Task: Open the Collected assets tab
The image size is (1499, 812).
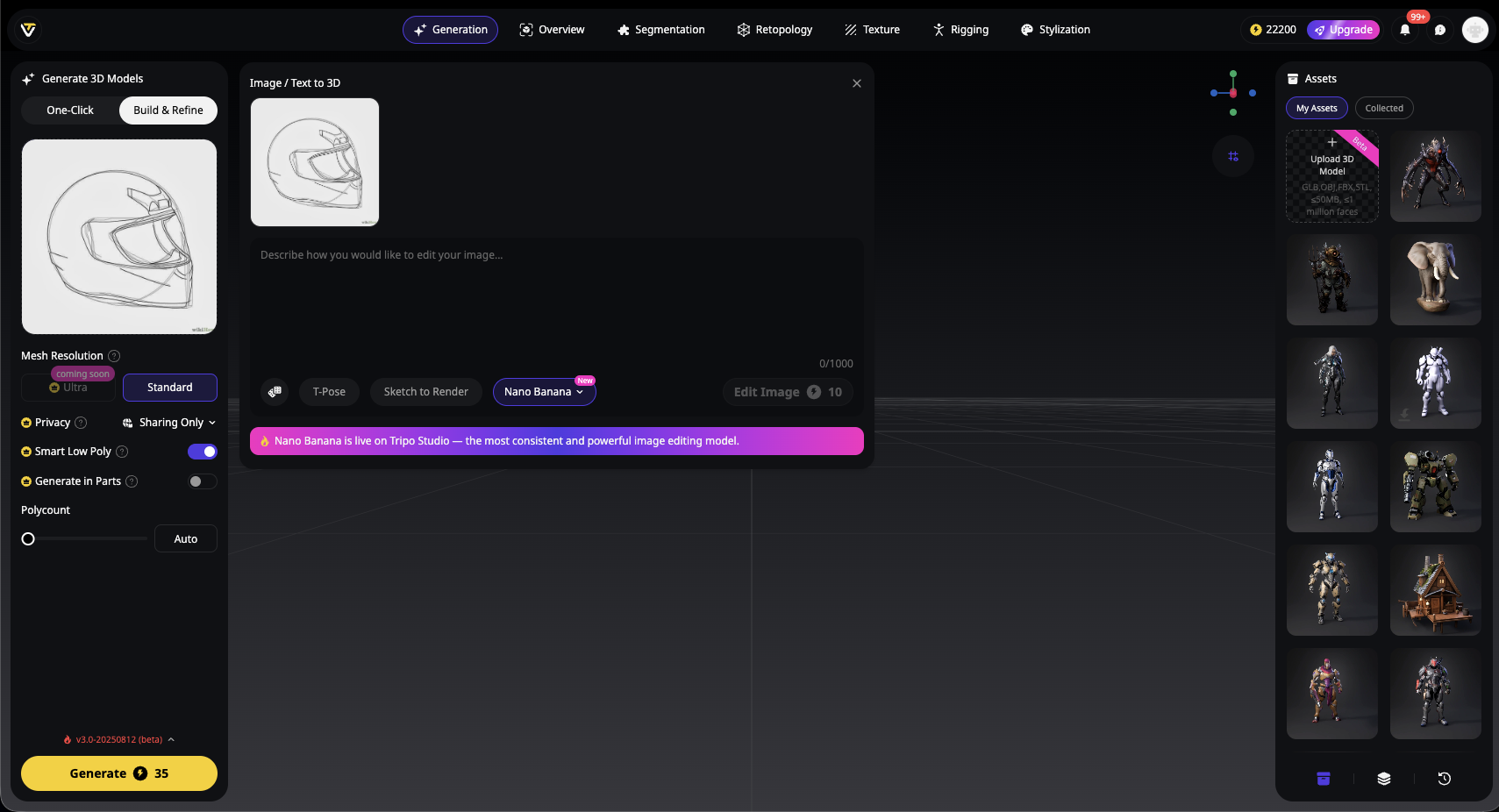Action: pos(1383,109)
